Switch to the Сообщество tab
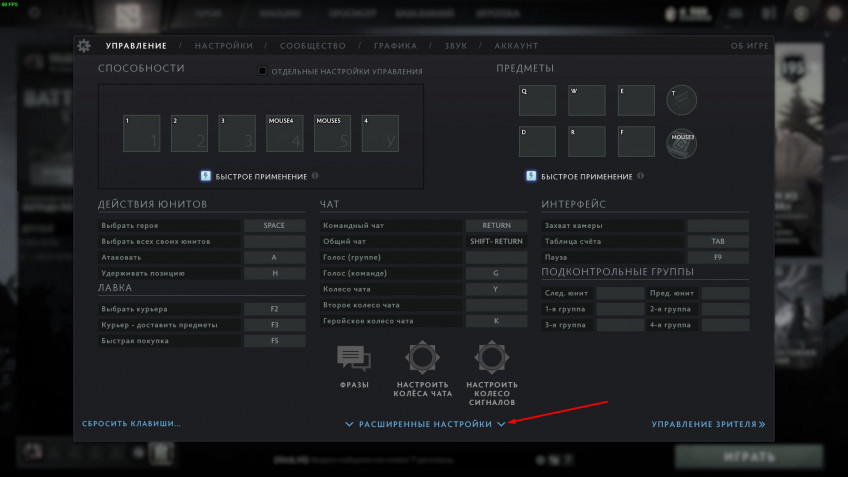The width and height of the screenshot is (848, 477). [313, 46]
